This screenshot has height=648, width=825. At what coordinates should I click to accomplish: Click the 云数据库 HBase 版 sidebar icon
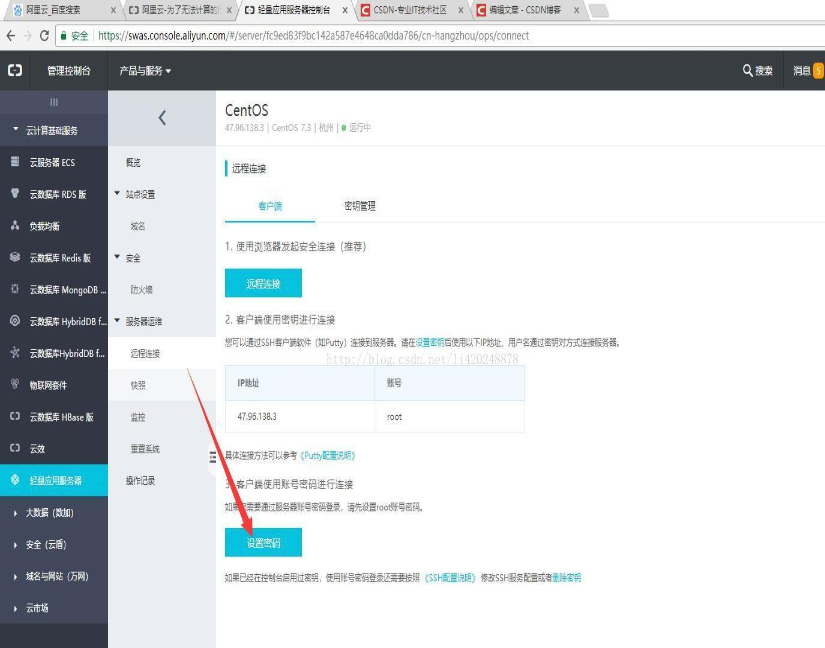point(15,416)
